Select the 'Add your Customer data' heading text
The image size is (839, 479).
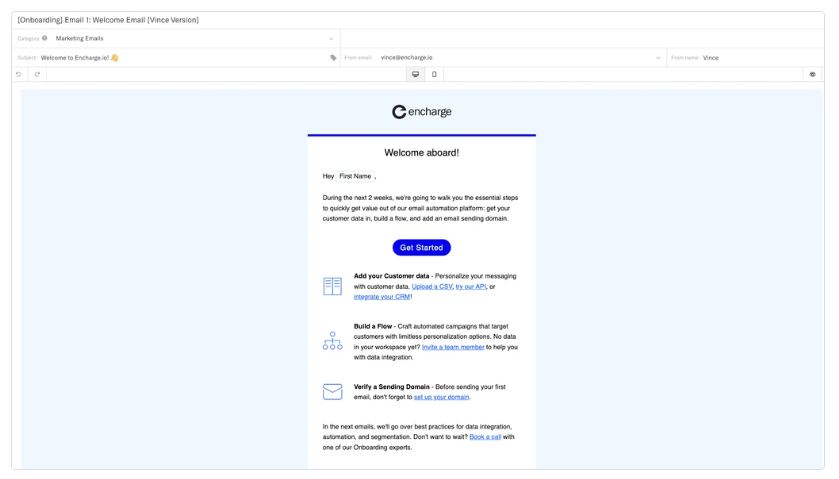(391, 277)
